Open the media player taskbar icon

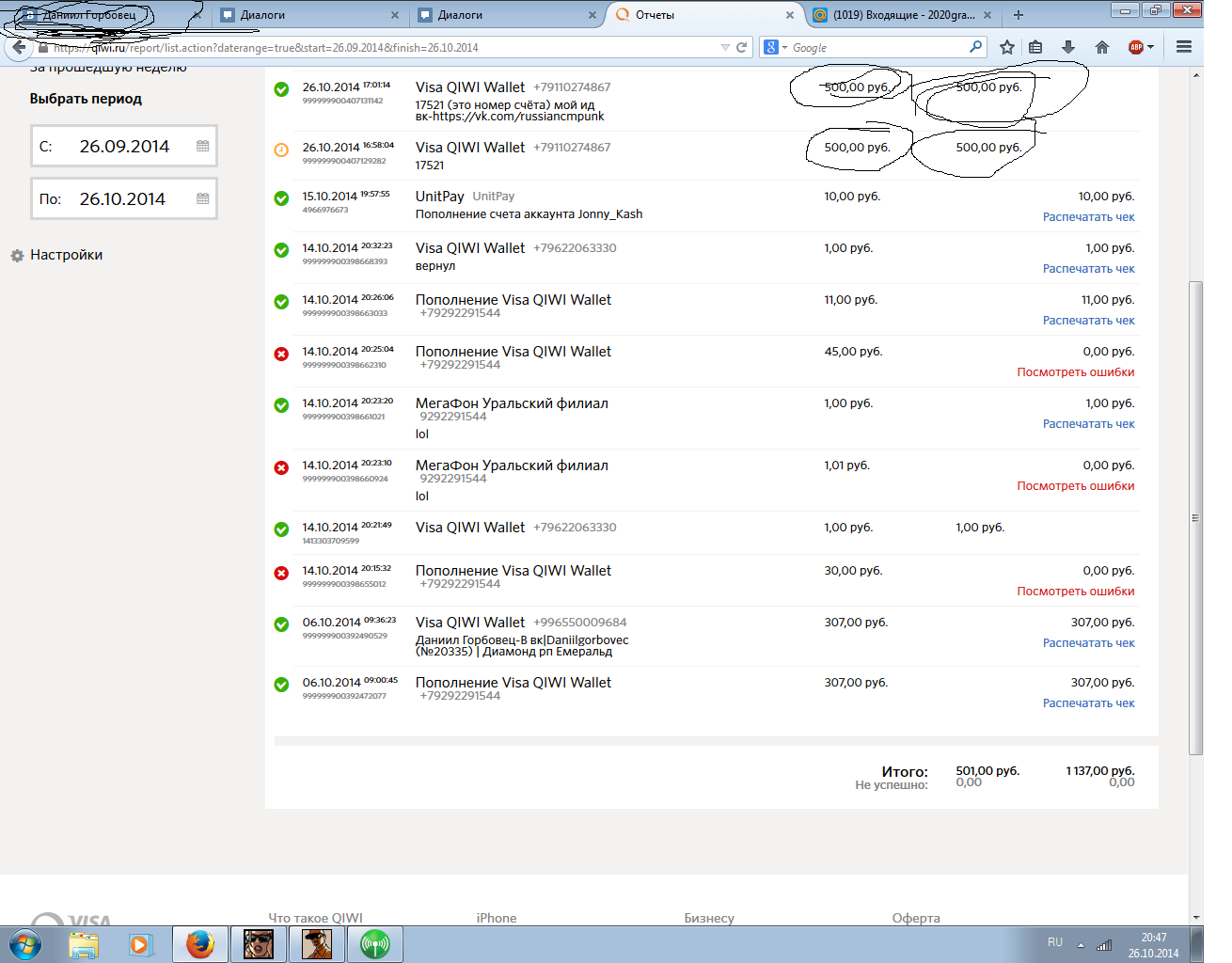point(141,944)
